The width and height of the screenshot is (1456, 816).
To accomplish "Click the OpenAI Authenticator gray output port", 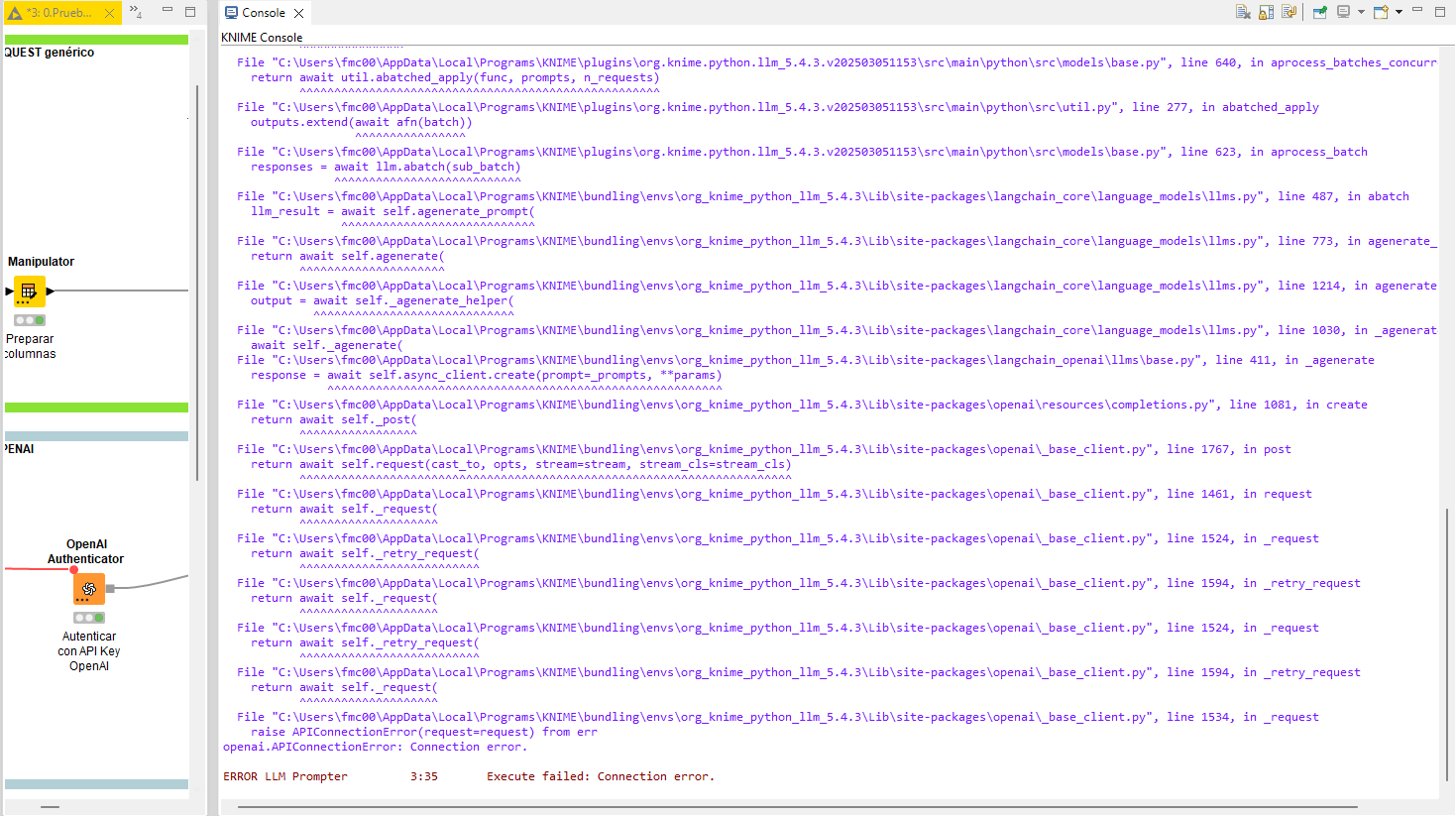I will pos(110,589).
